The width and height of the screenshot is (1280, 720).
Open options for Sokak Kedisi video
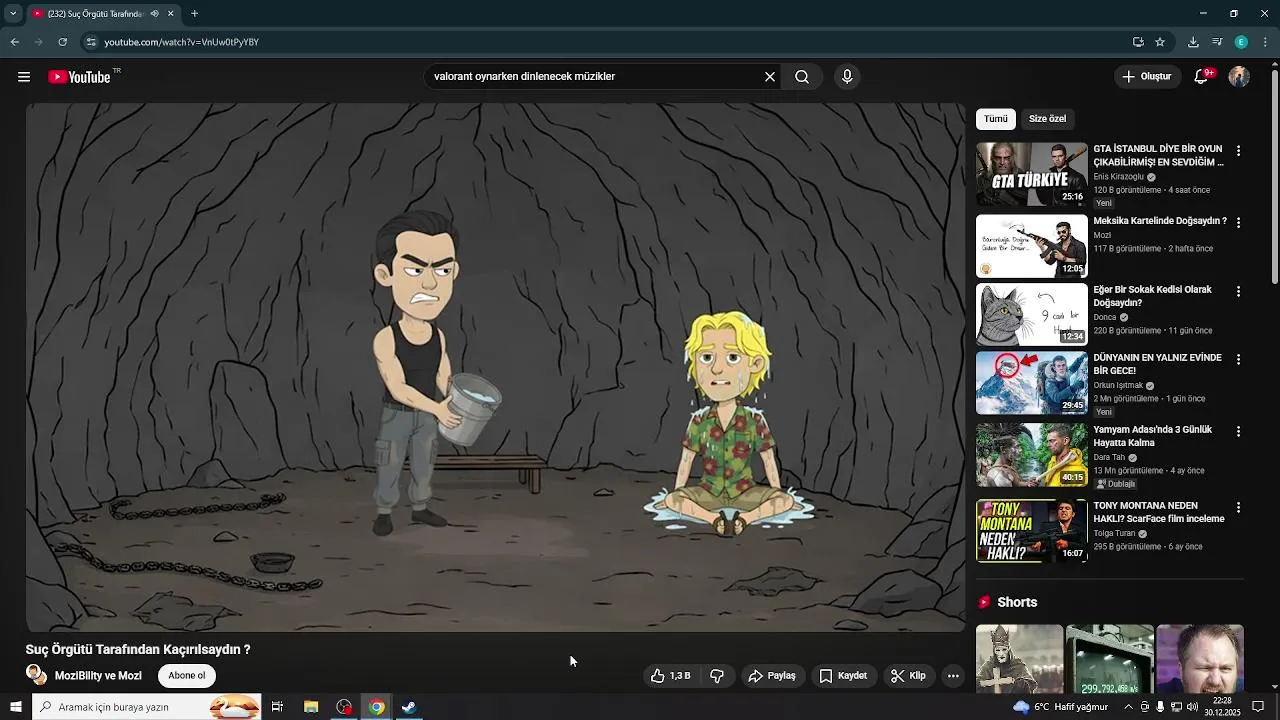tap(1238, 292)
